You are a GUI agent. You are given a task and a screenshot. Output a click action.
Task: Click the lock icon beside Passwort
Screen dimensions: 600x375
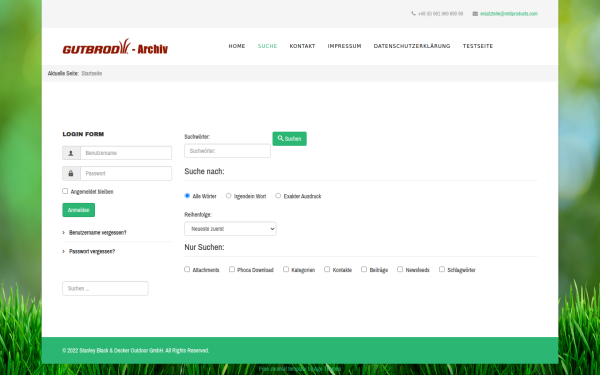coord(71,173)
